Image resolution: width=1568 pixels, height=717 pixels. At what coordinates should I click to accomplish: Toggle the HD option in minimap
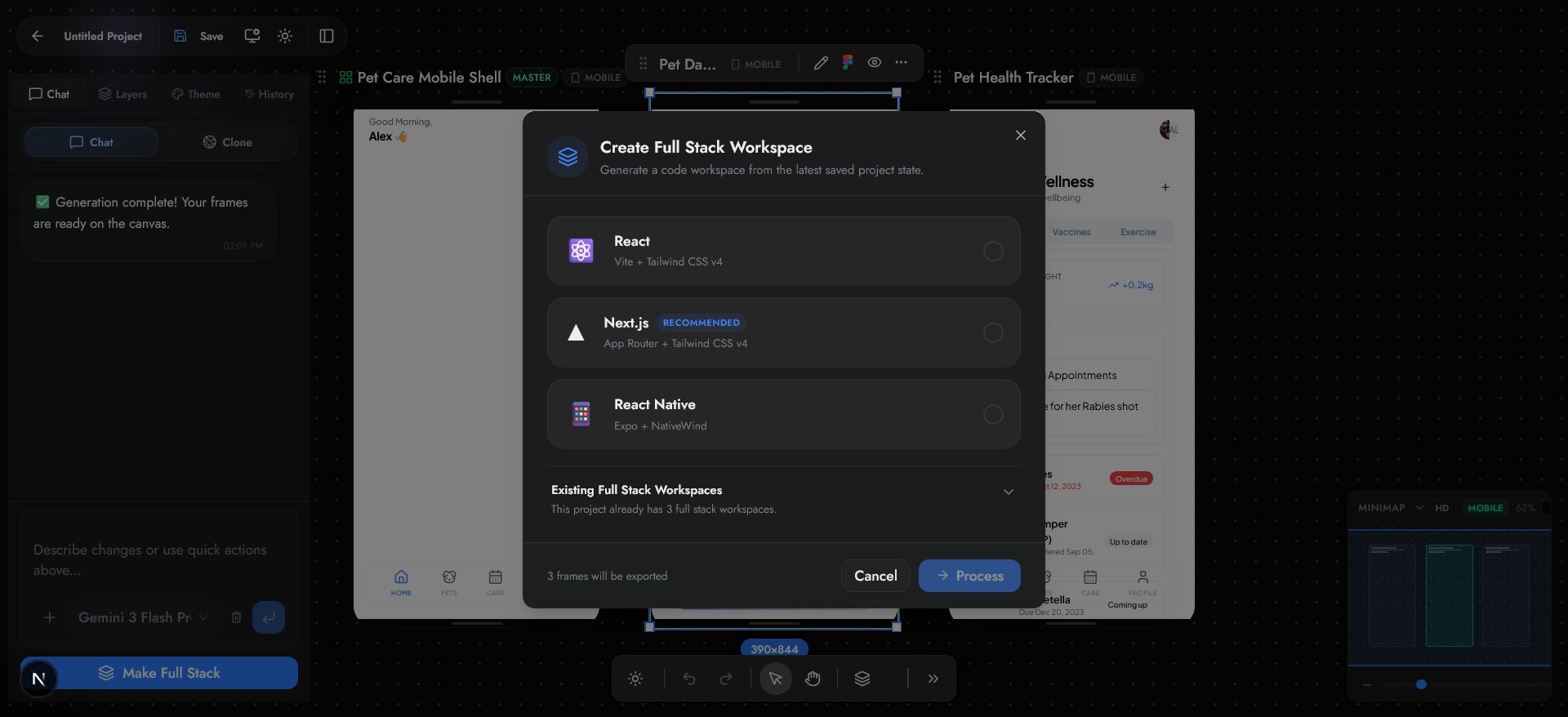tap(1442, 508)
